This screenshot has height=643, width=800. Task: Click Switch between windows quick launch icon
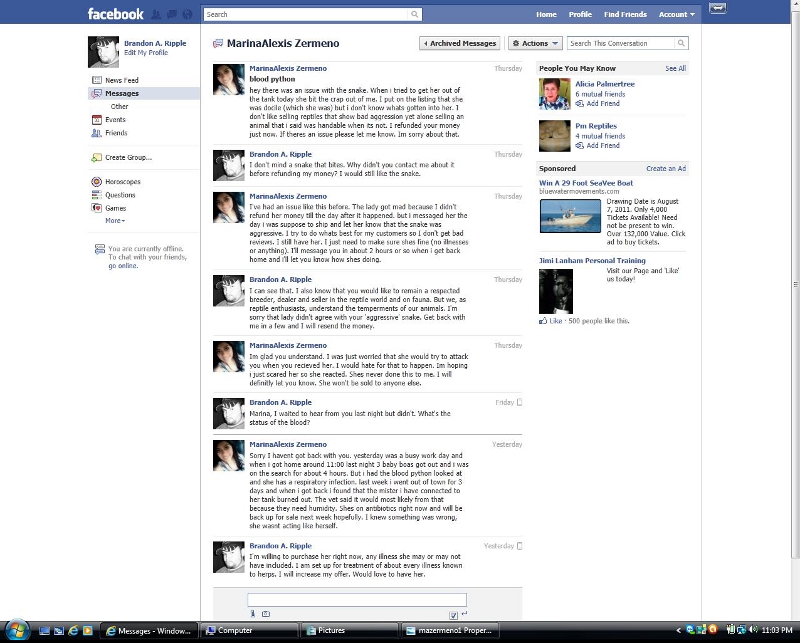[x=59, y=631]
